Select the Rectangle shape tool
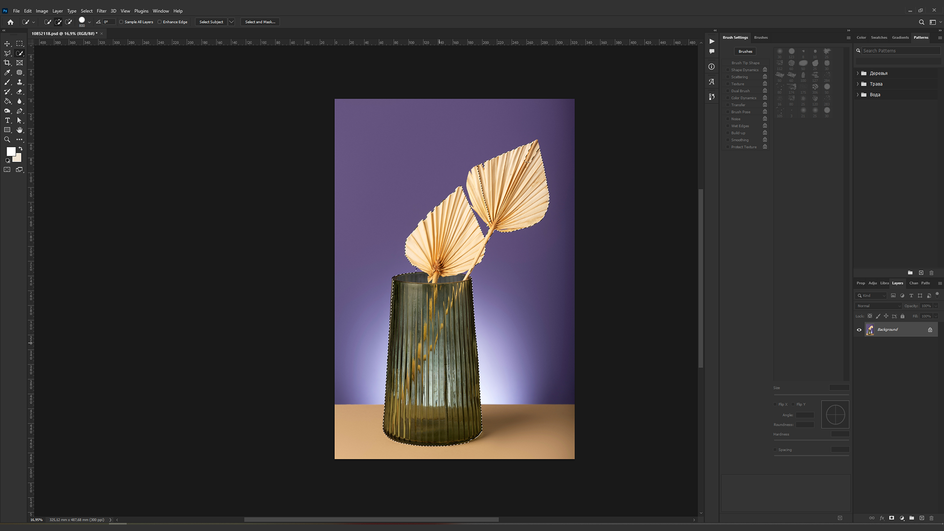 pos(7,130)
